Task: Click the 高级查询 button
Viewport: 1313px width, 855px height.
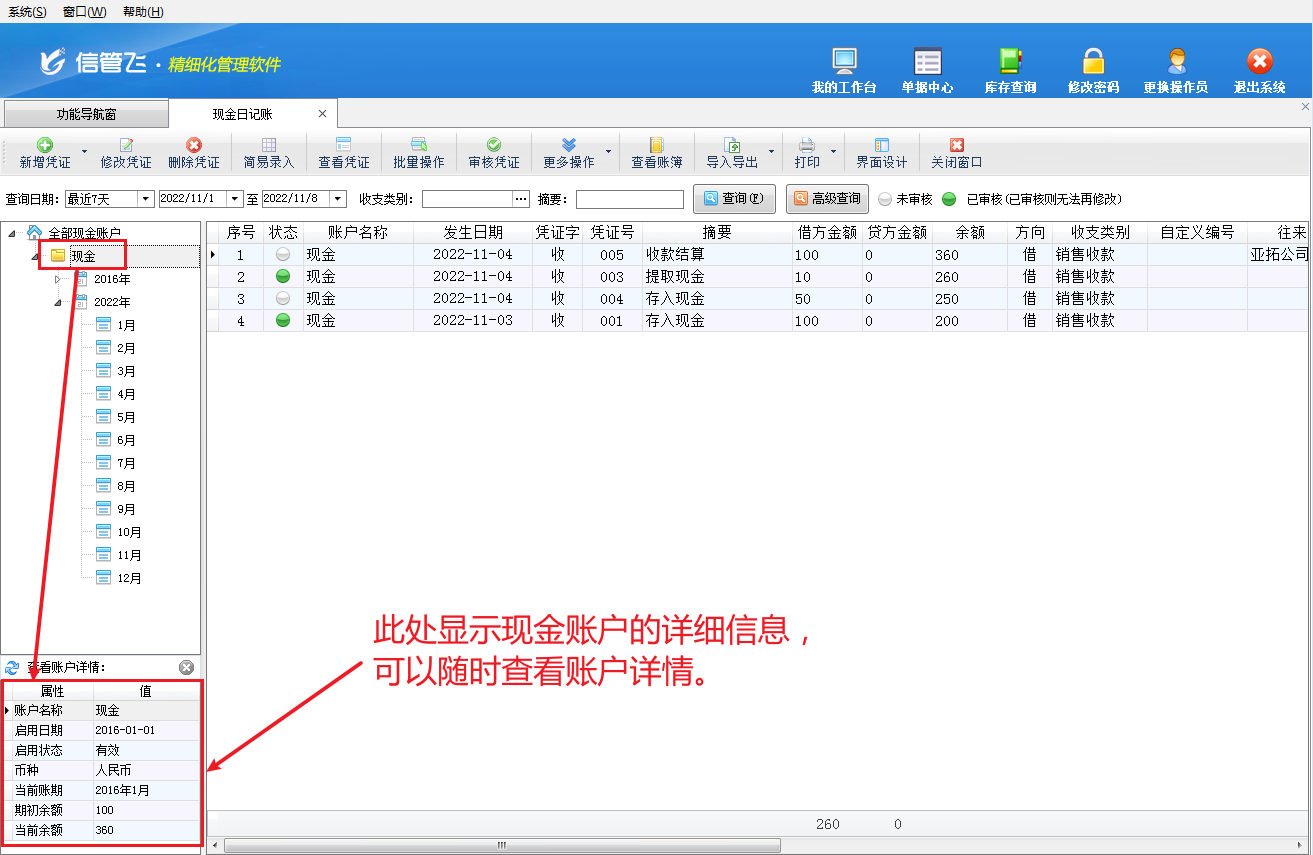Action: coord(827,199)
